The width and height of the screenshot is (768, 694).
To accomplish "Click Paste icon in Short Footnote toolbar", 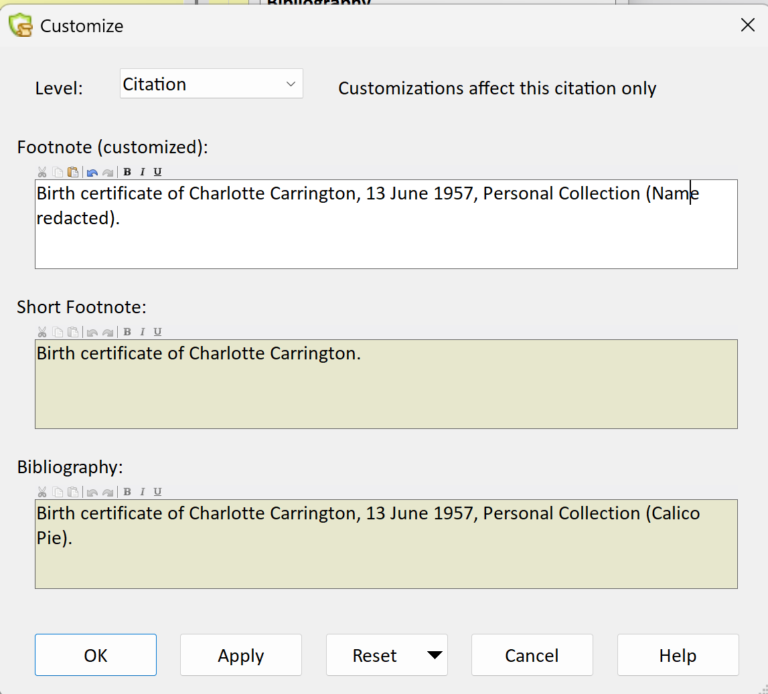I will pyautogui.click(x=73, y=332).
